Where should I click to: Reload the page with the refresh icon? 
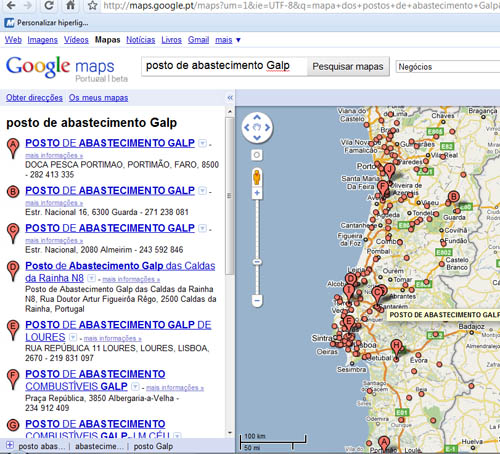[x=49, y=5]
